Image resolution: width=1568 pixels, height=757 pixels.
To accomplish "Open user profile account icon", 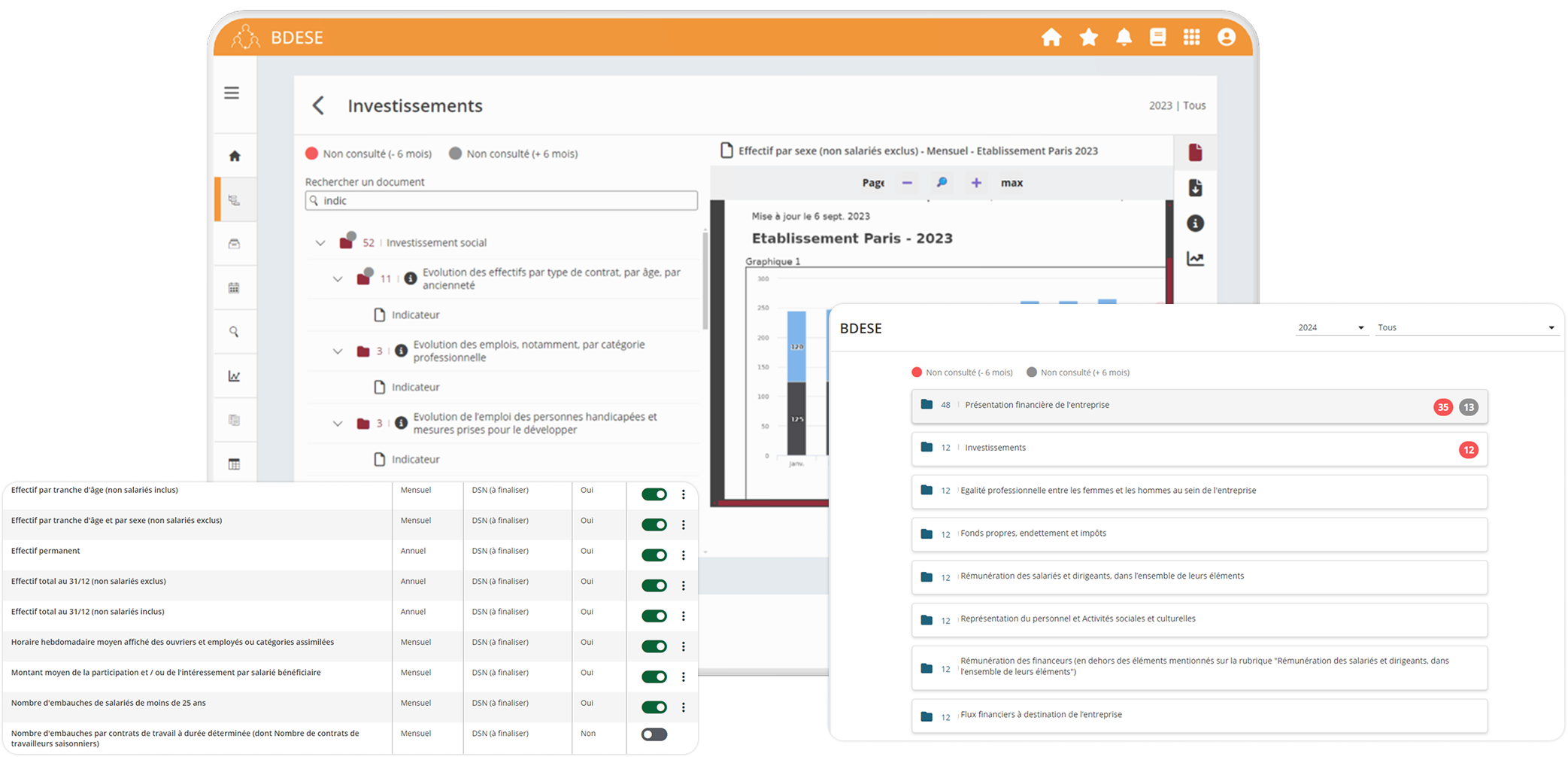I will click(x=1227, y=38).
